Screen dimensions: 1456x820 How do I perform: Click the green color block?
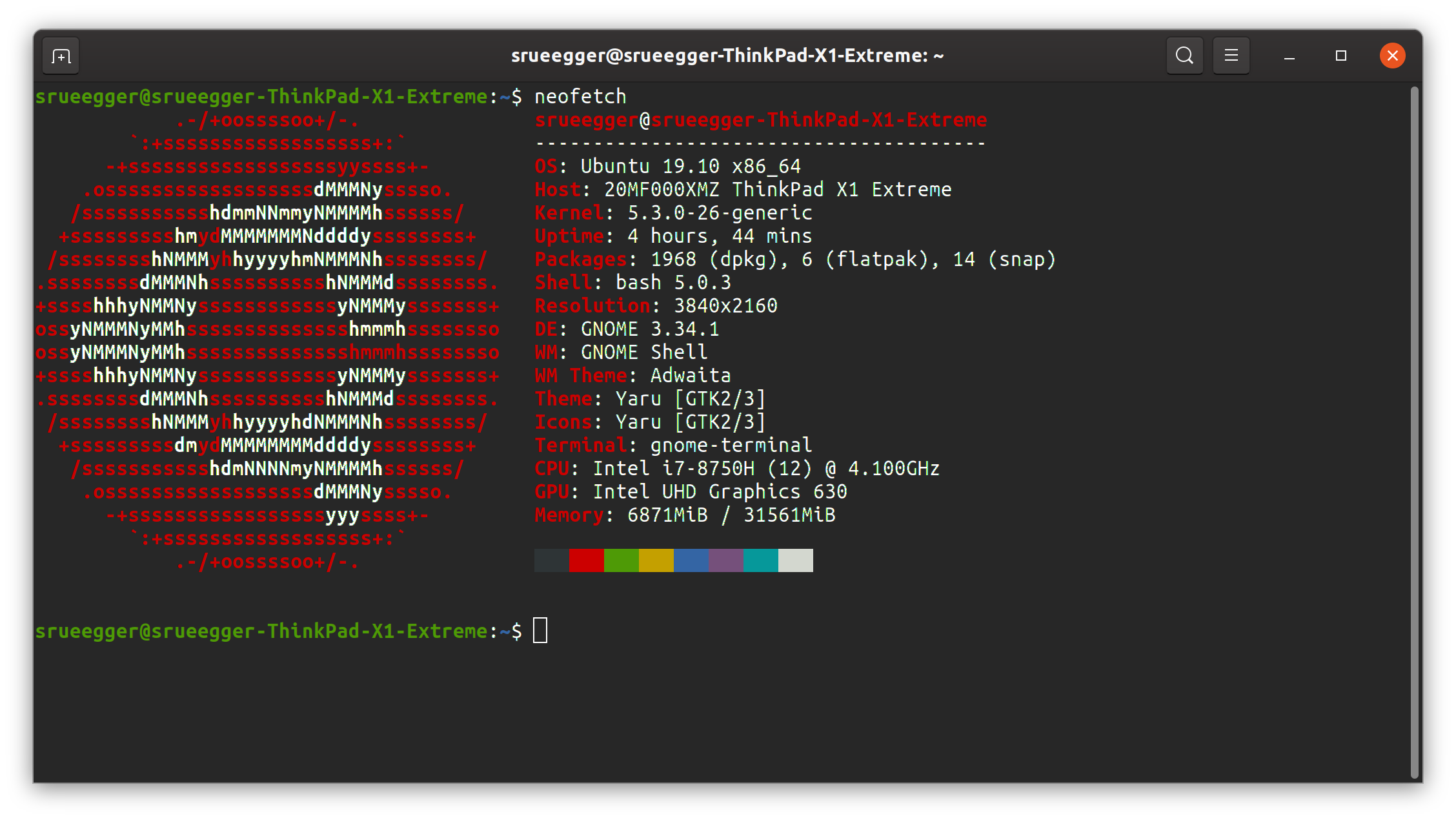click(x=621, y=560)
